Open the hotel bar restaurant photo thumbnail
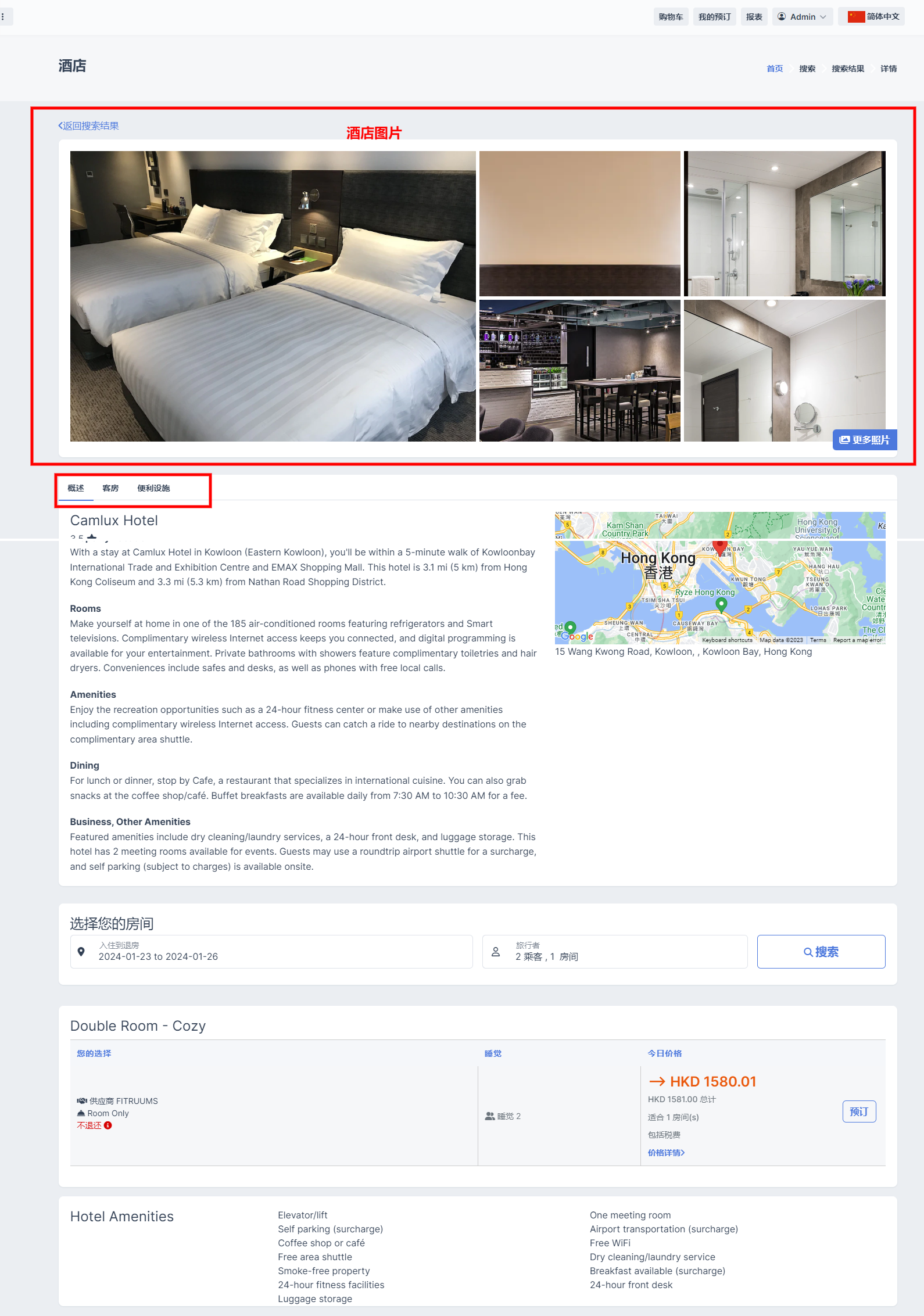The width and height of the screenshot is (924, 1316). coord(580,371)
